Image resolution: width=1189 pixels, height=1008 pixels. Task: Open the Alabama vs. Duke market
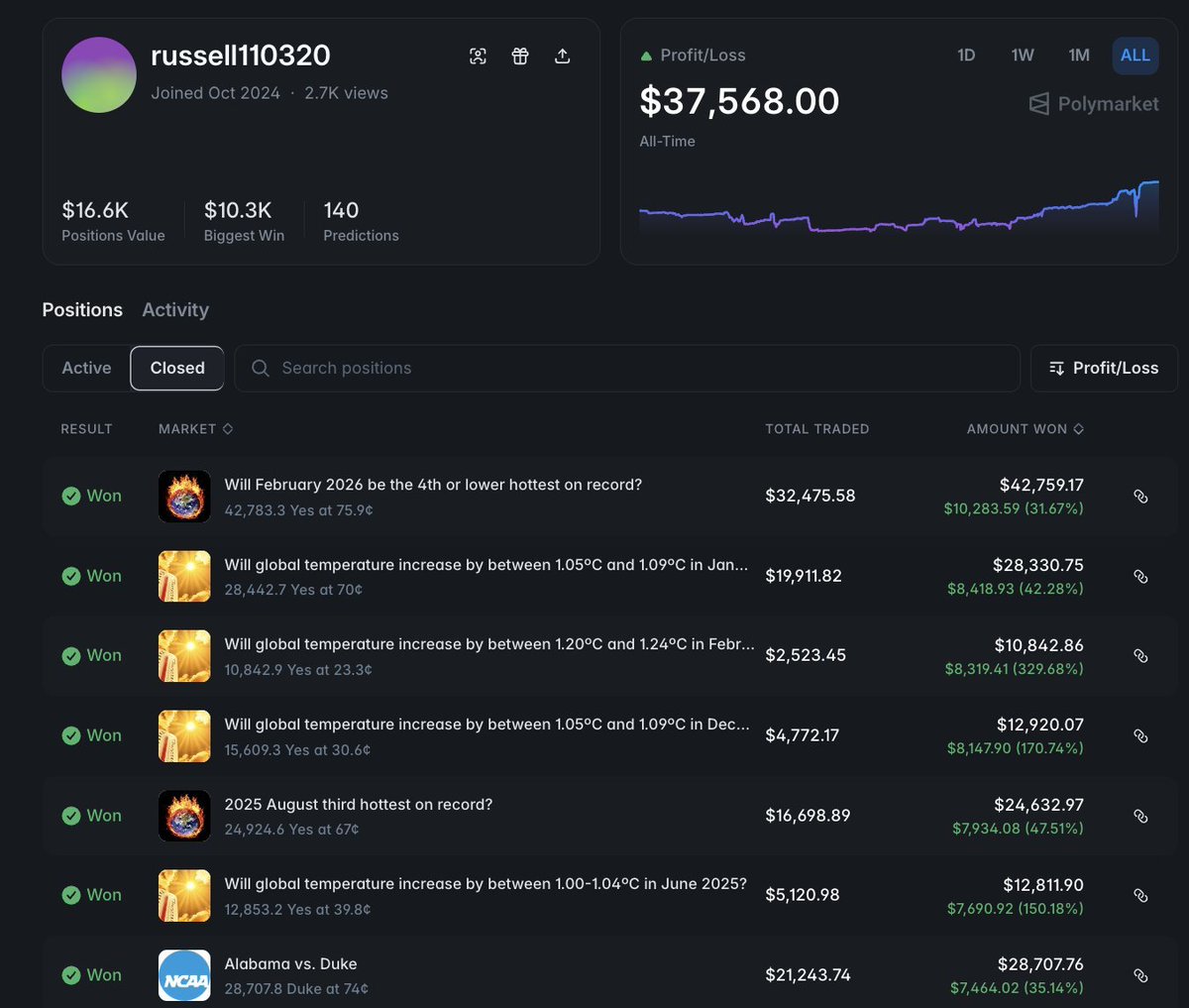pyautogui.click(x=290, y=964)
